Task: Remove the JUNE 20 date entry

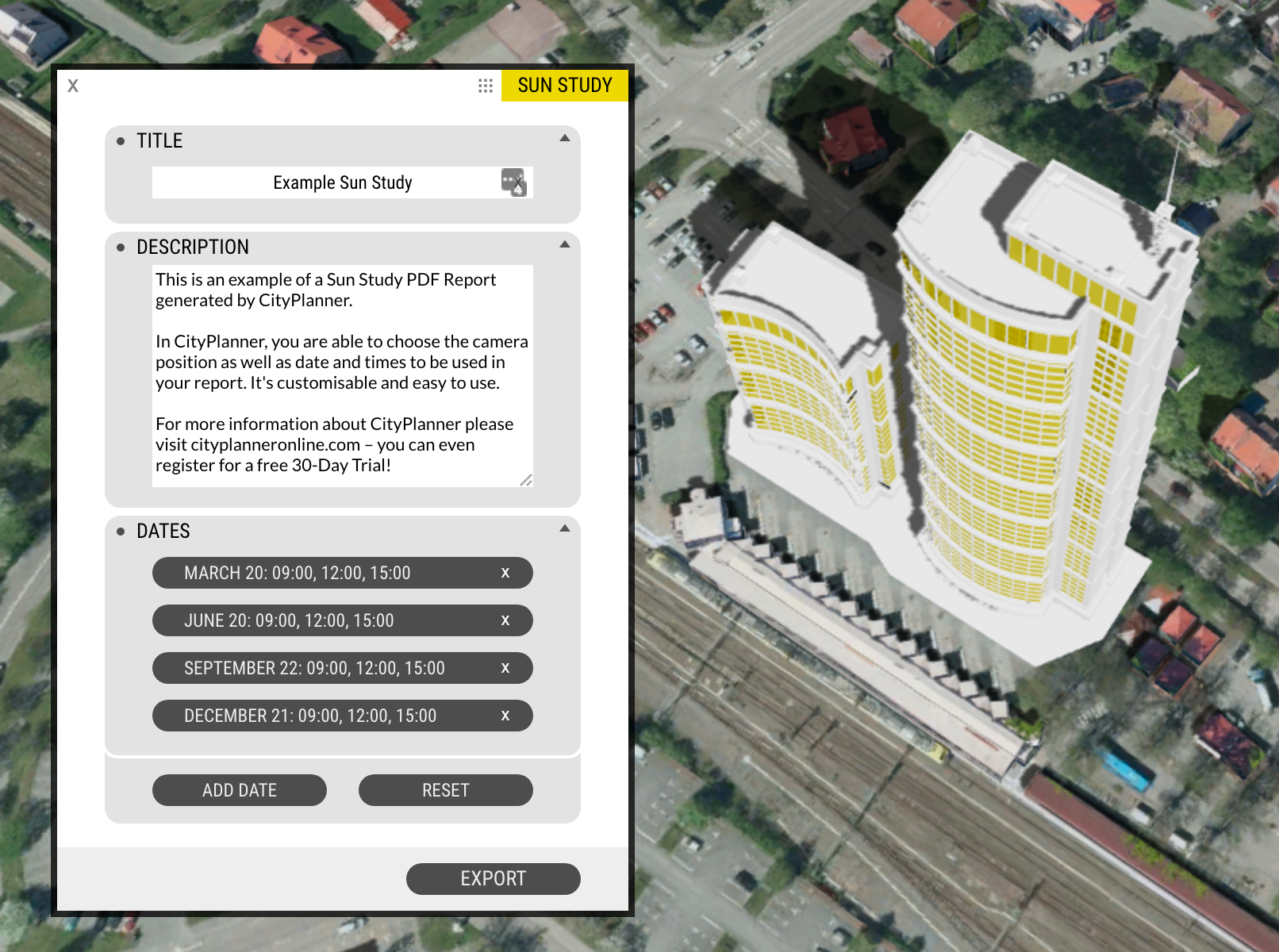Action: coord(505,620)
